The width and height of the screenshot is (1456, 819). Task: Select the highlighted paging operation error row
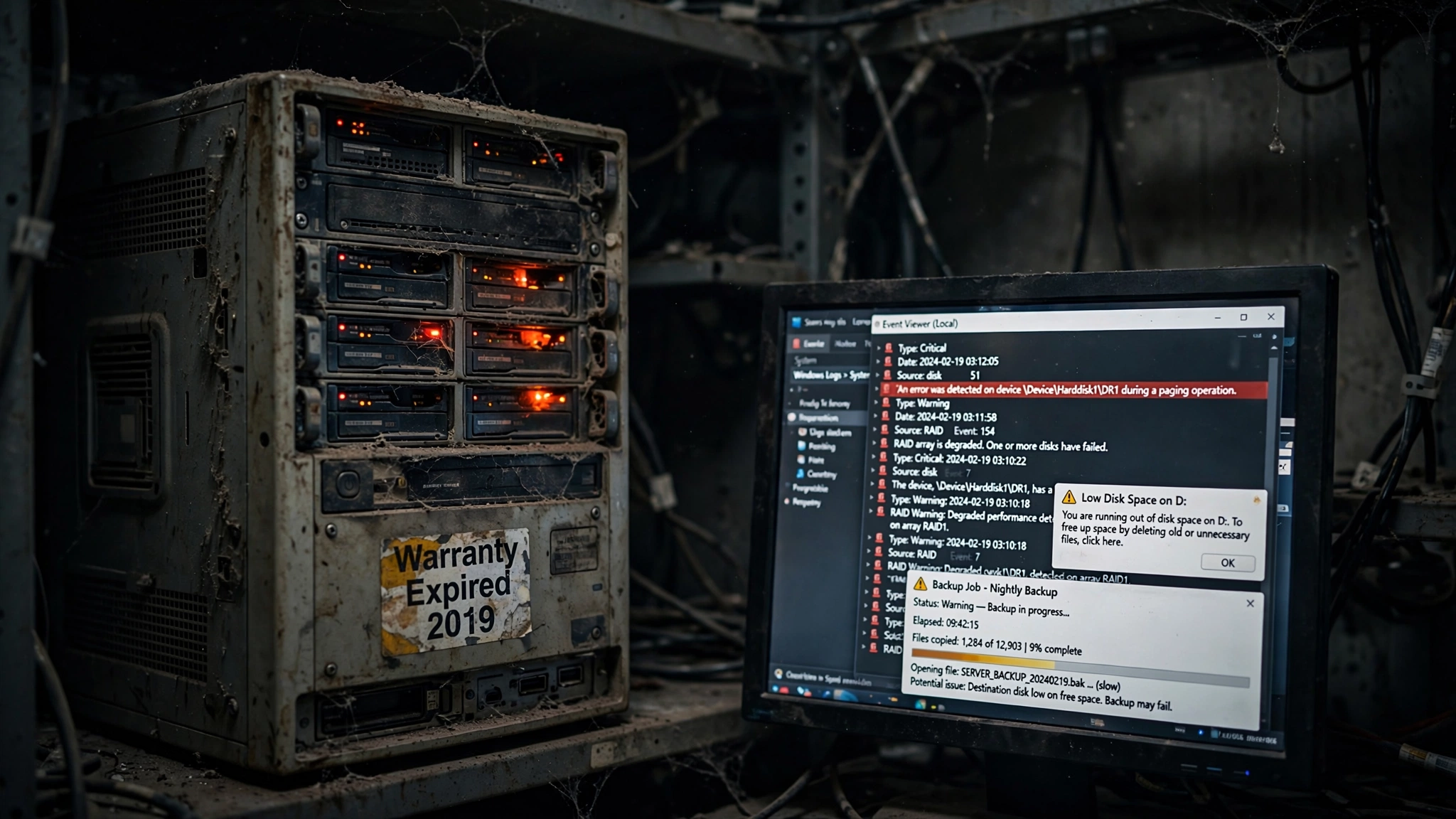[1074, 390]
